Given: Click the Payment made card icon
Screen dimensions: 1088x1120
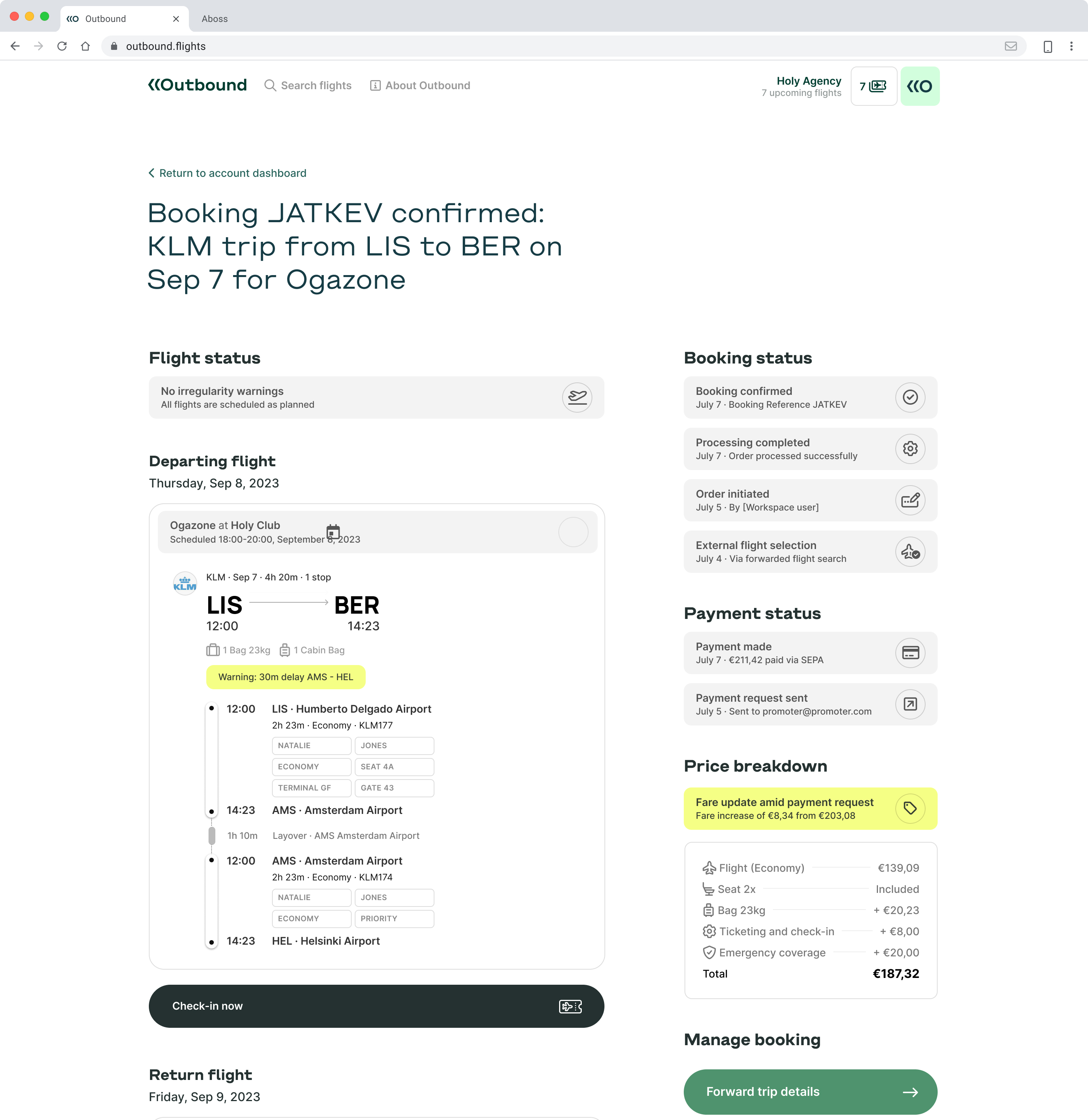Looking at the screenshot, I should pyautogui.click(x=910, y=653).
